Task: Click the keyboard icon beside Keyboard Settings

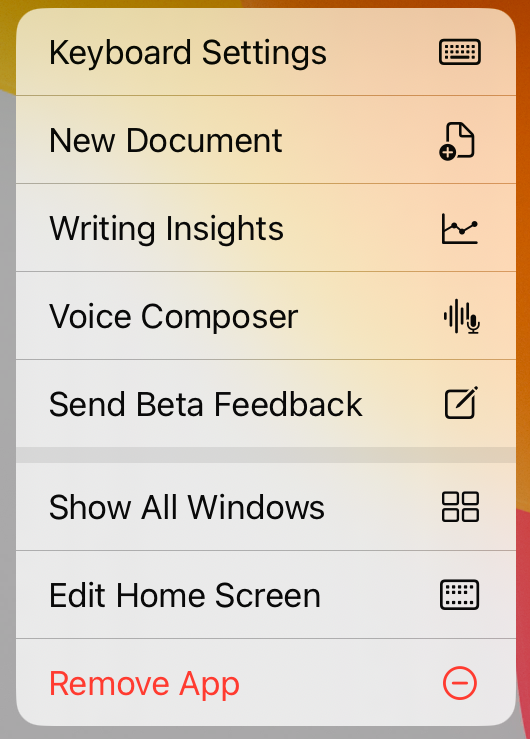Action: (x=460, y=52)
